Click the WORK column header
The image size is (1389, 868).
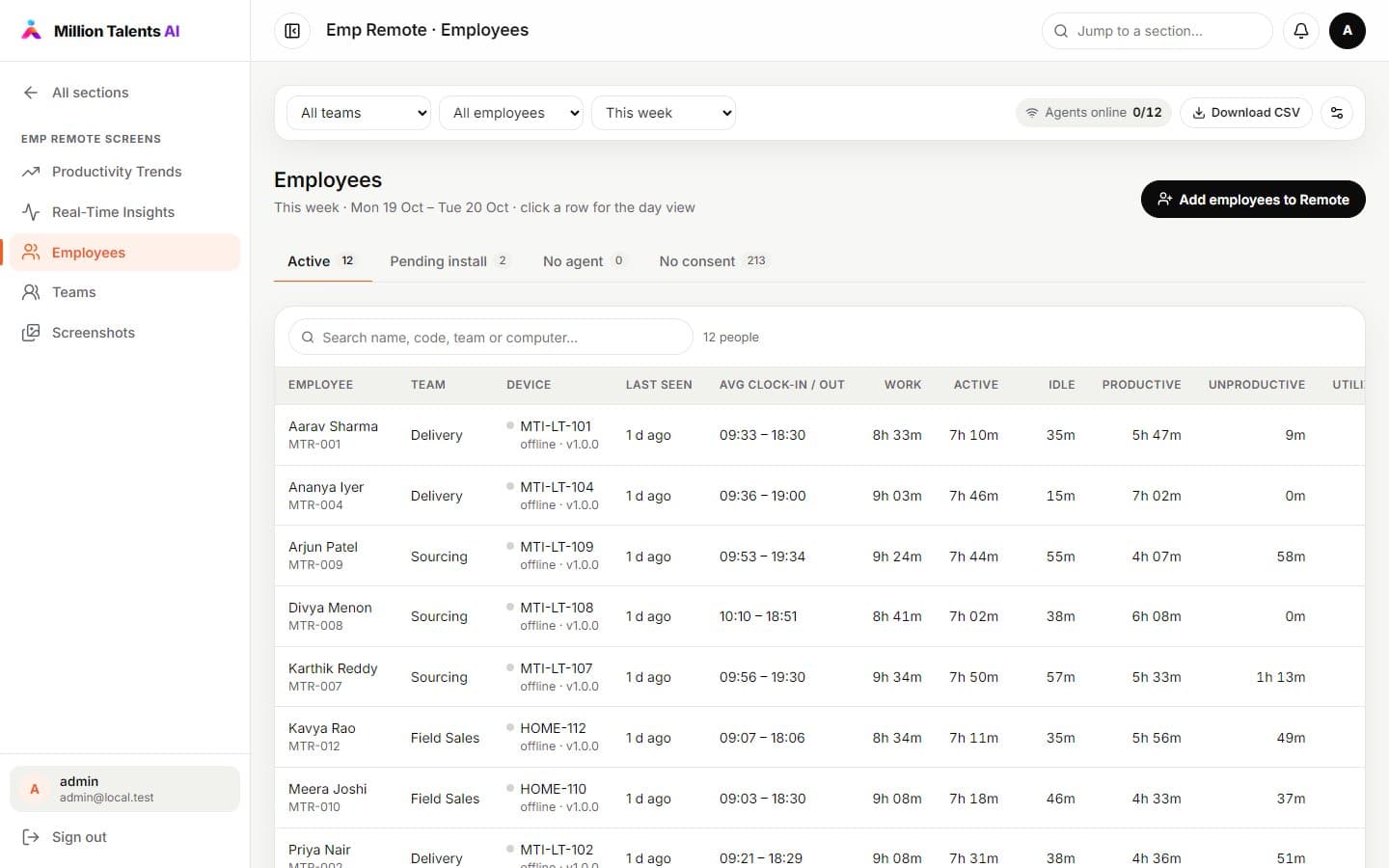[903, 385]
